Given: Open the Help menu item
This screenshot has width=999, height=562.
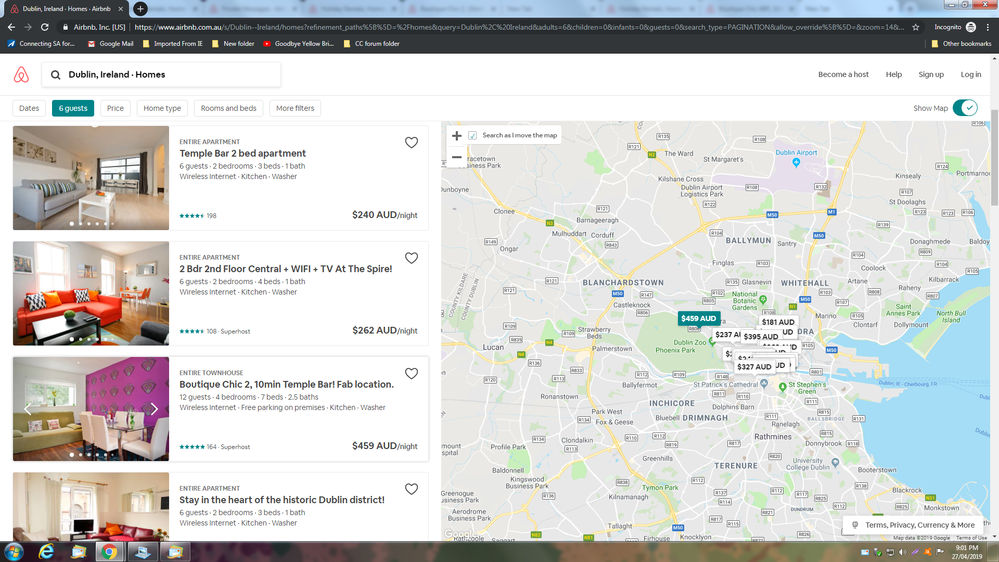Looking at the screenshot, I should click(x=893, y=75).
